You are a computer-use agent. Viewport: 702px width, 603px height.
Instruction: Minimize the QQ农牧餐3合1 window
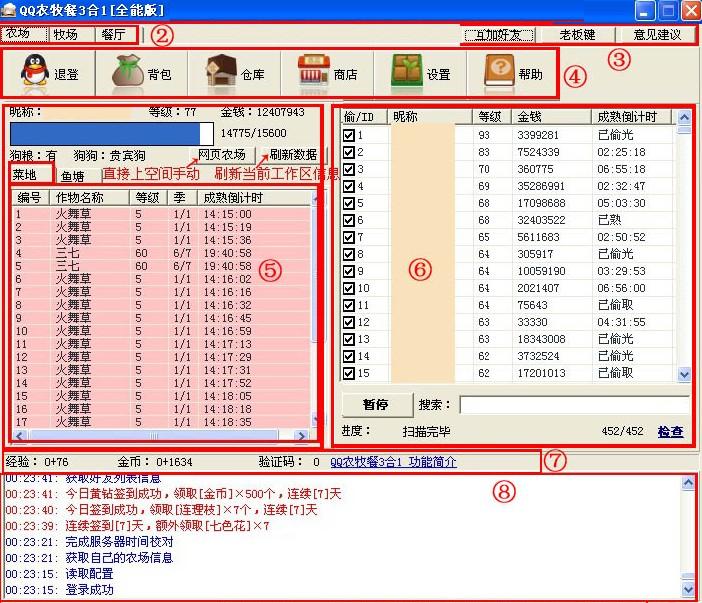tap(644, 11)
